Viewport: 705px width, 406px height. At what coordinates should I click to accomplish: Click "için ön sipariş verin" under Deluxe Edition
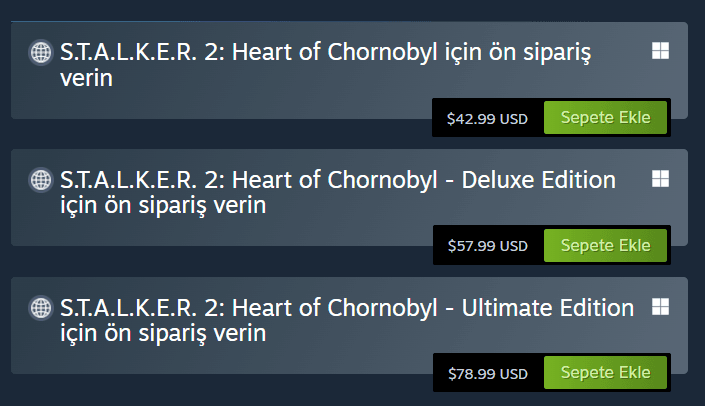163,206
